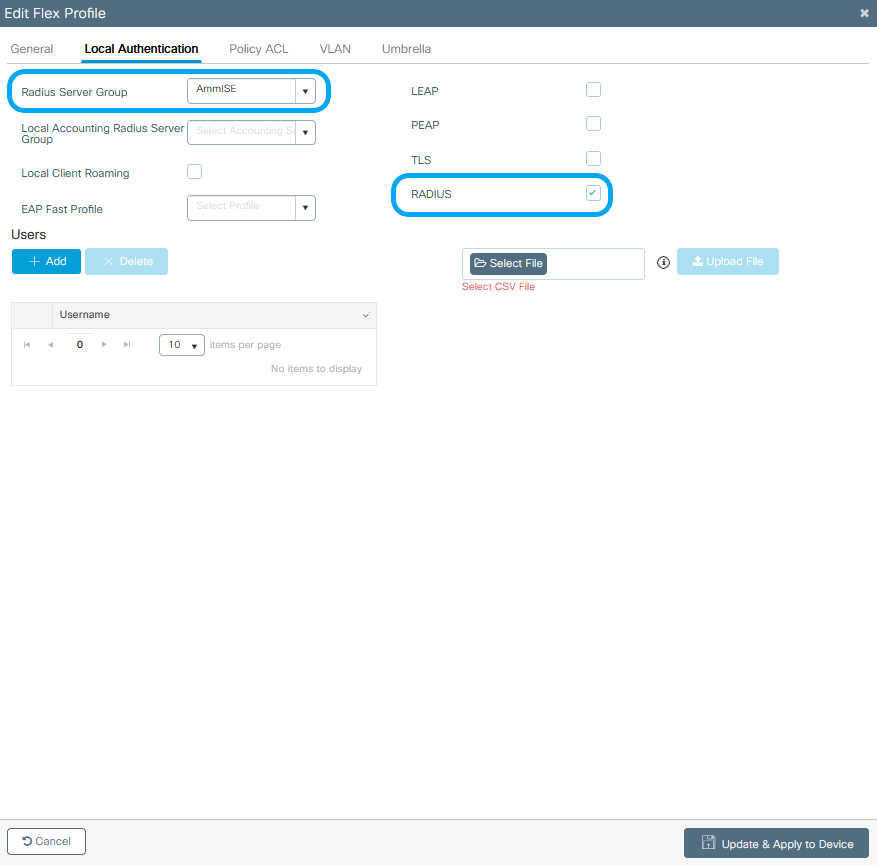This screenshot has width=877, height=865.
Task: Enable the LEAP checkbox
Action: tap(593, 89)
